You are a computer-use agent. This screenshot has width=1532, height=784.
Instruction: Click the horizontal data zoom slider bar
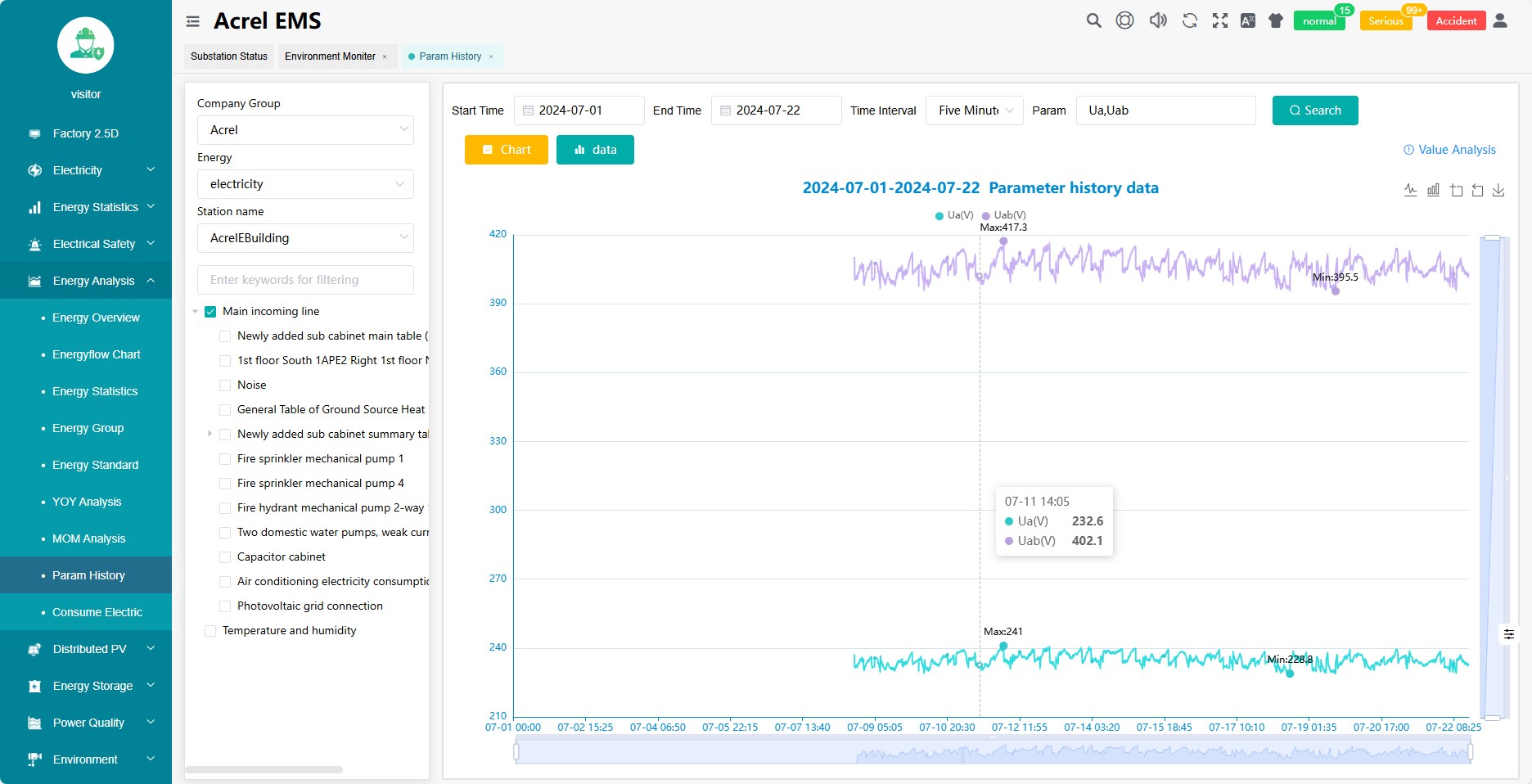click(993, 751)
